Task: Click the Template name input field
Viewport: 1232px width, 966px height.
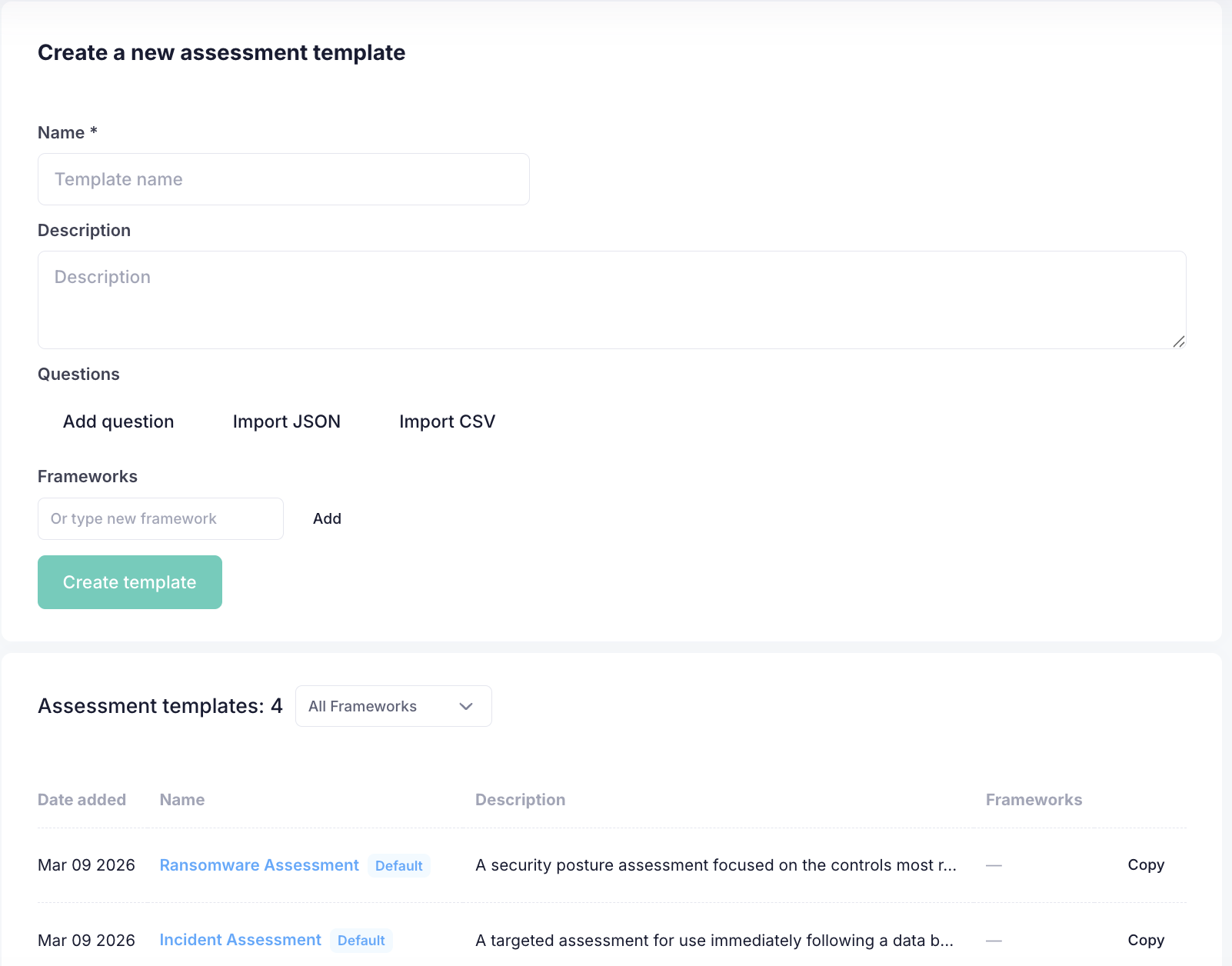Action: [283, 179]
